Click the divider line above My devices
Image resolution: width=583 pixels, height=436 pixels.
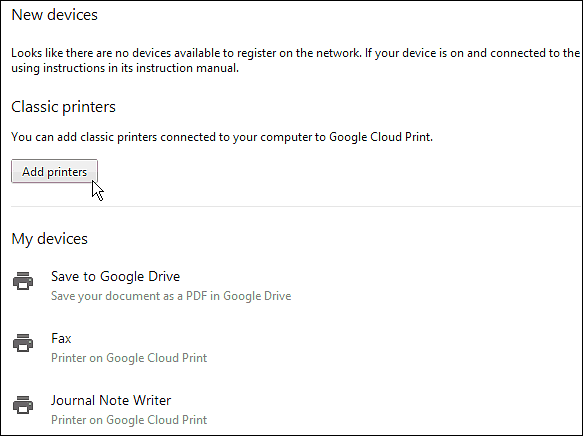(x=296, y=206)
